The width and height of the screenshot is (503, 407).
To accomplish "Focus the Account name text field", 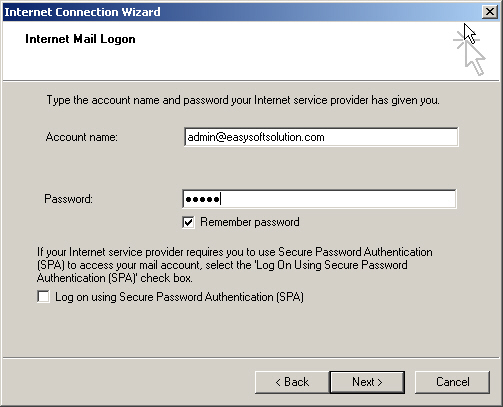I will coord(321,137).
